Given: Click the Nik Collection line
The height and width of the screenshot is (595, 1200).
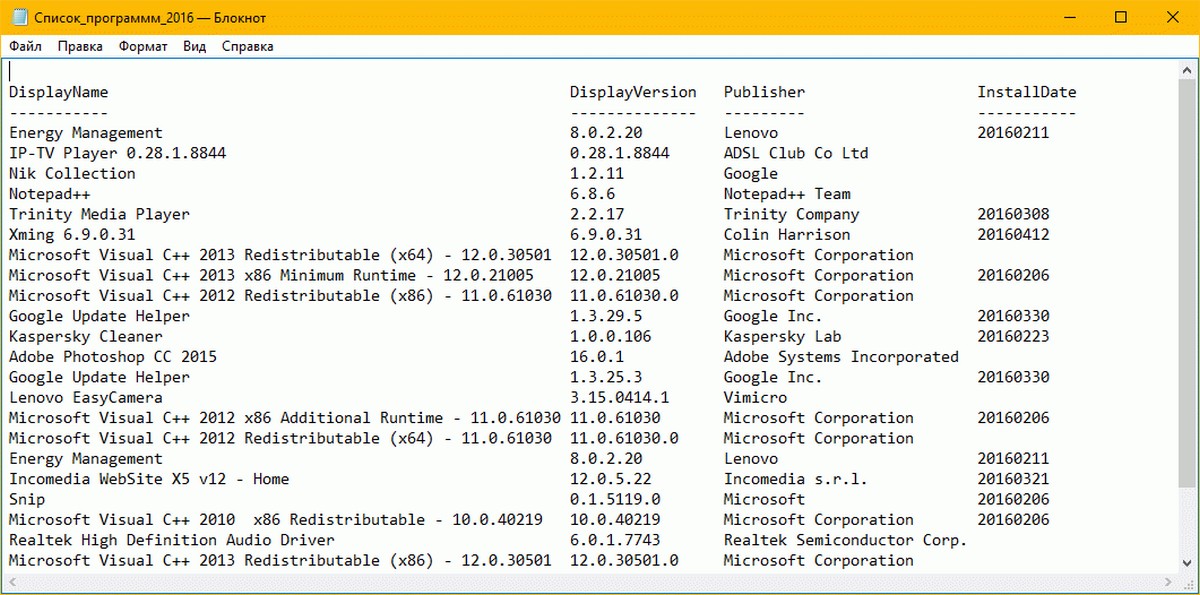Looking at the screenshot, I should point(72,173).
